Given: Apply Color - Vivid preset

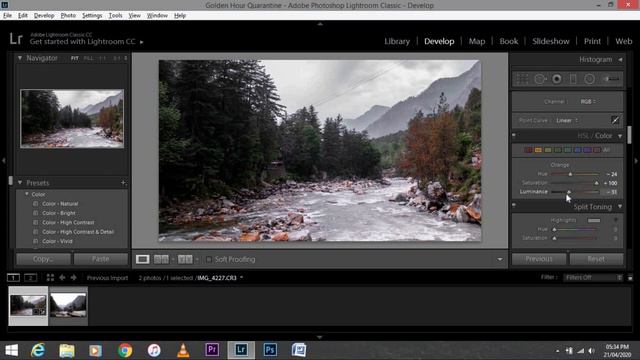Looking at the screenshot, I should (57, 241).
